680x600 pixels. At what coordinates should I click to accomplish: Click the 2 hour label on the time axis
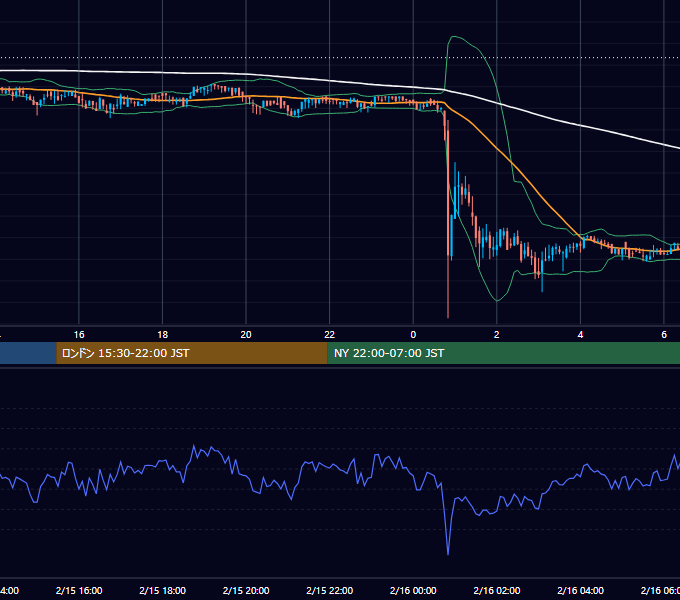[497, 334]
